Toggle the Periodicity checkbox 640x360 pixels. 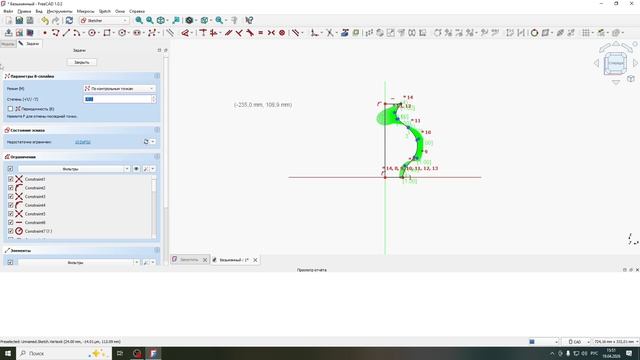10,109
